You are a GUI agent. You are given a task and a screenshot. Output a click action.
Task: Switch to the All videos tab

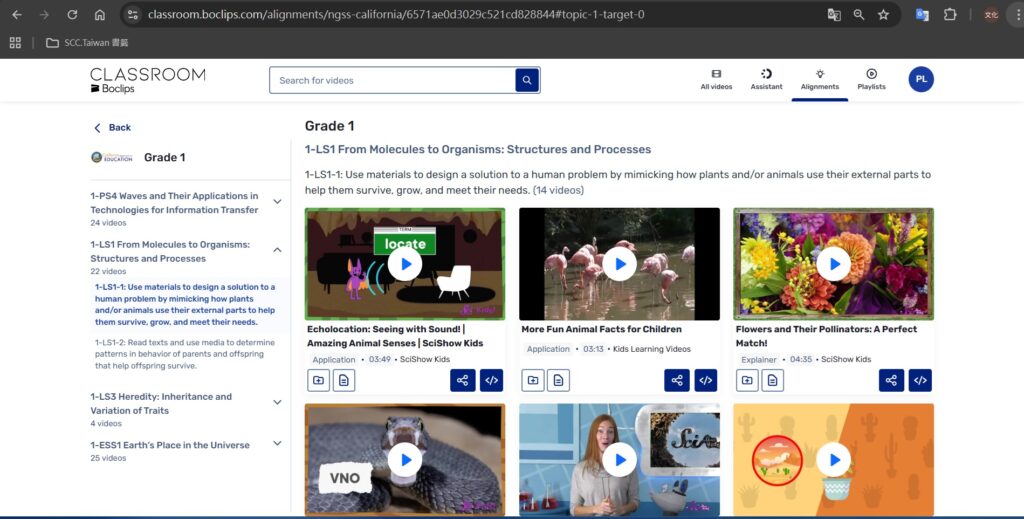pyautogui.click(x=716, y=80)
